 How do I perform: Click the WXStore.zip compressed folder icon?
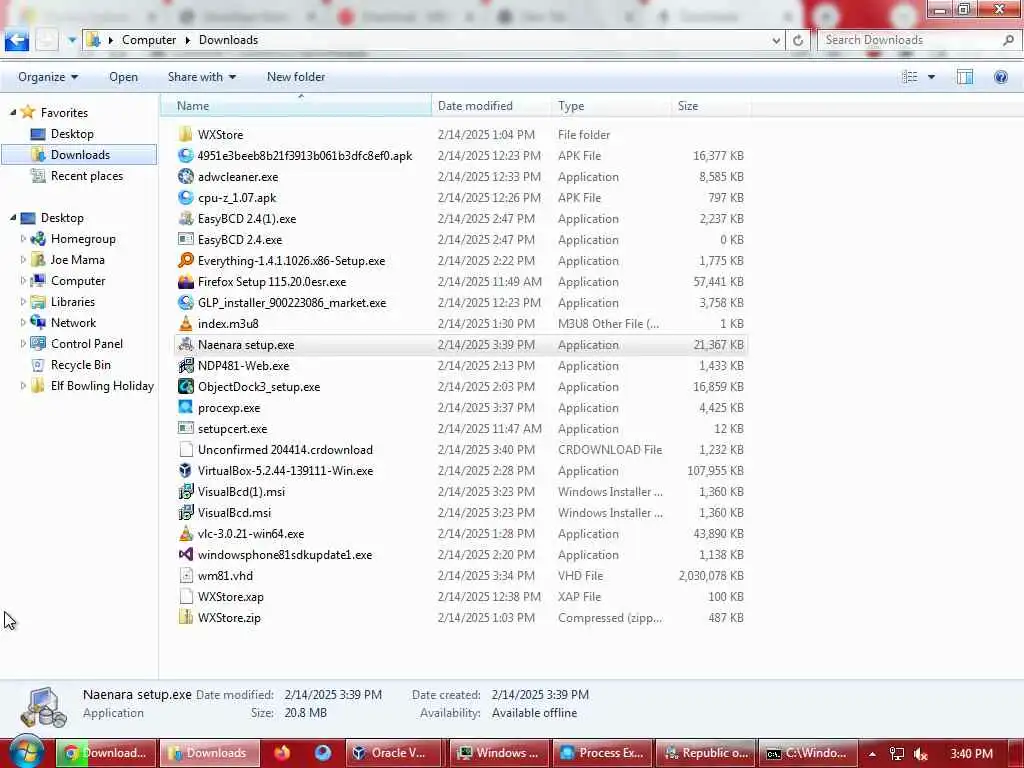pos(185,618)
